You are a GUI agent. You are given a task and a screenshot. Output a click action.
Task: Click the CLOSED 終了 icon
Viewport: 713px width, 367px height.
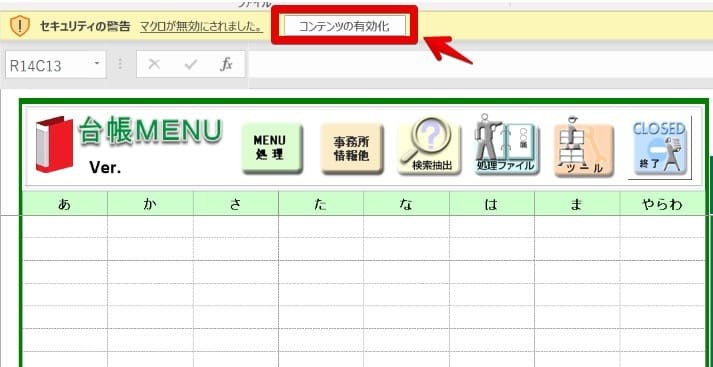[660, 147]
